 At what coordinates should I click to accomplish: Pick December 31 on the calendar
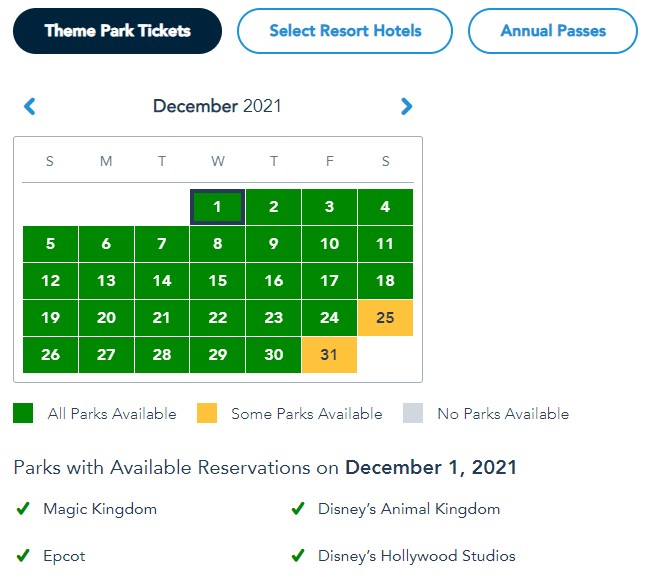click(x=329, y=355)
